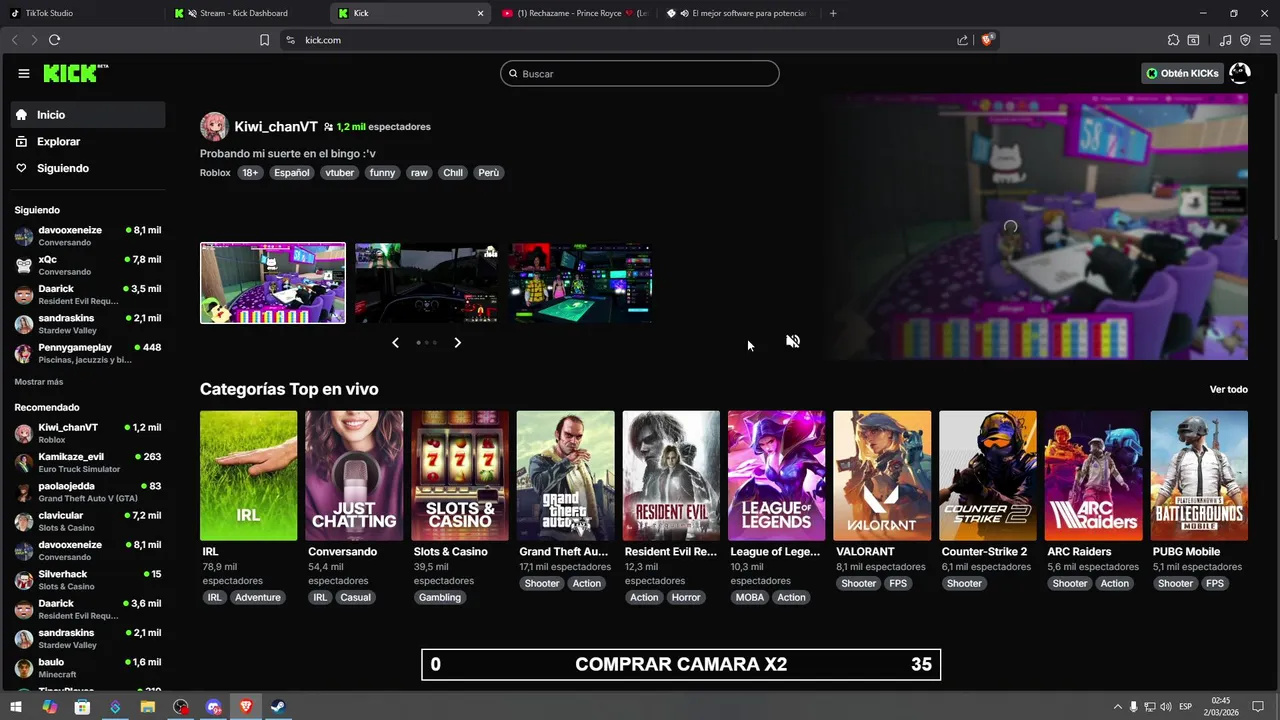The width and height of the screenshot is (1280, 720).
Task: Open the League of Legends category card
Action: coord(777,476)
